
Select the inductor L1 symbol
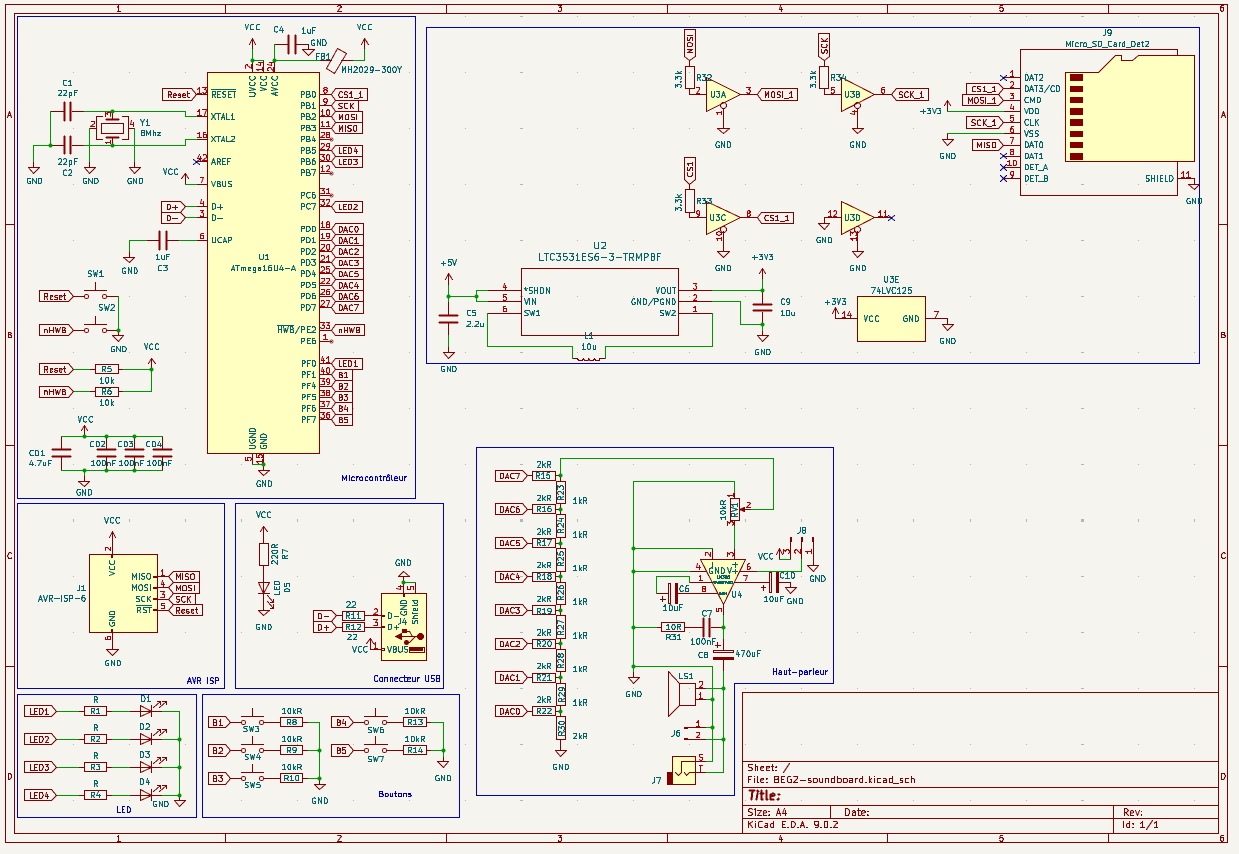click(x=588, y=360)
